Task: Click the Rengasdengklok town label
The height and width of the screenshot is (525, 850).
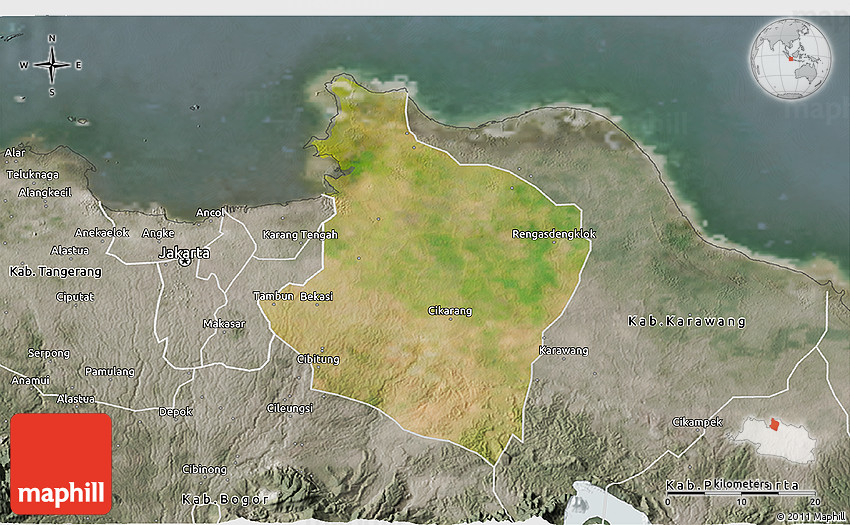Action: (x=553, y=234)
